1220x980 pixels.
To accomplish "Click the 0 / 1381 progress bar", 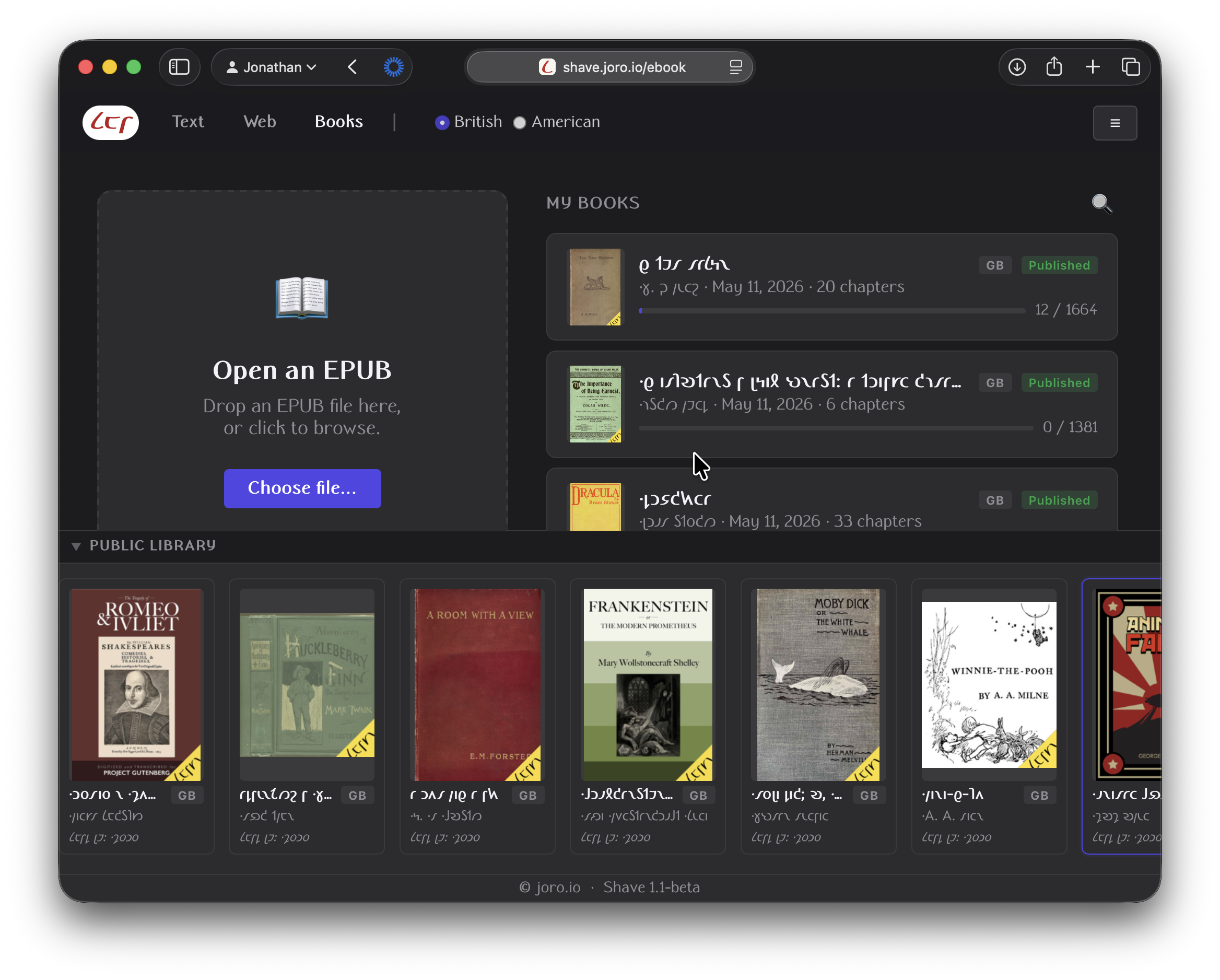I will click(x=836, y=428).
